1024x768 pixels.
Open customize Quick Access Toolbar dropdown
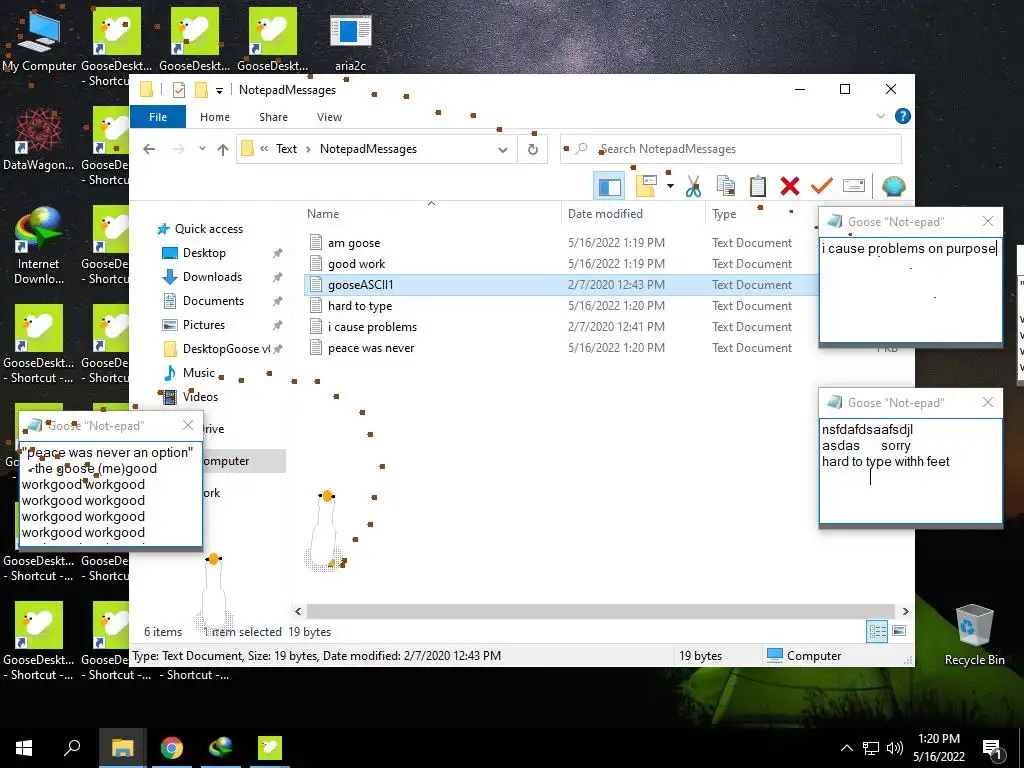(219, 90)
